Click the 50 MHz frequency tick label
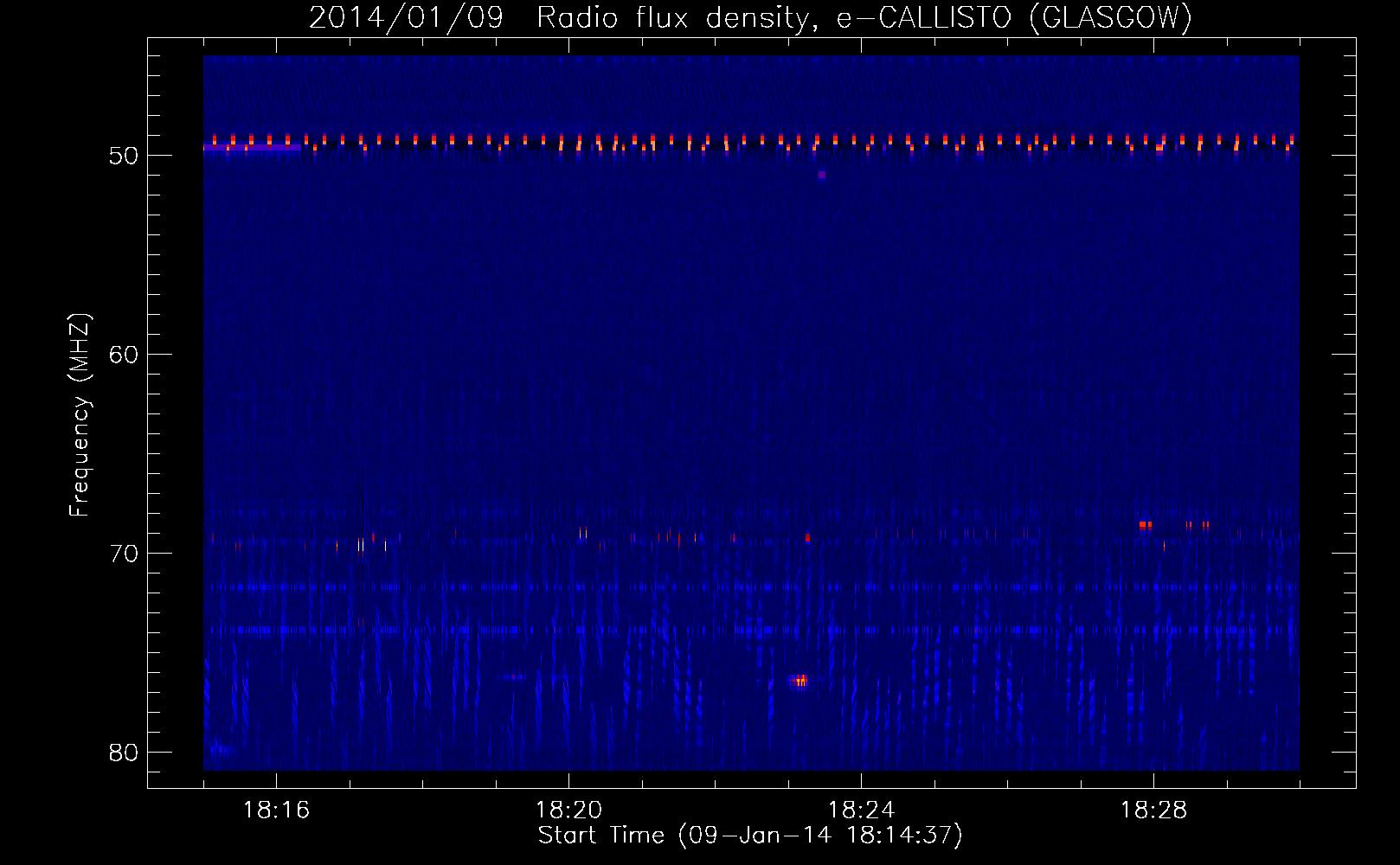Viewport: 1400px width, 865px height. pos(124,156)
